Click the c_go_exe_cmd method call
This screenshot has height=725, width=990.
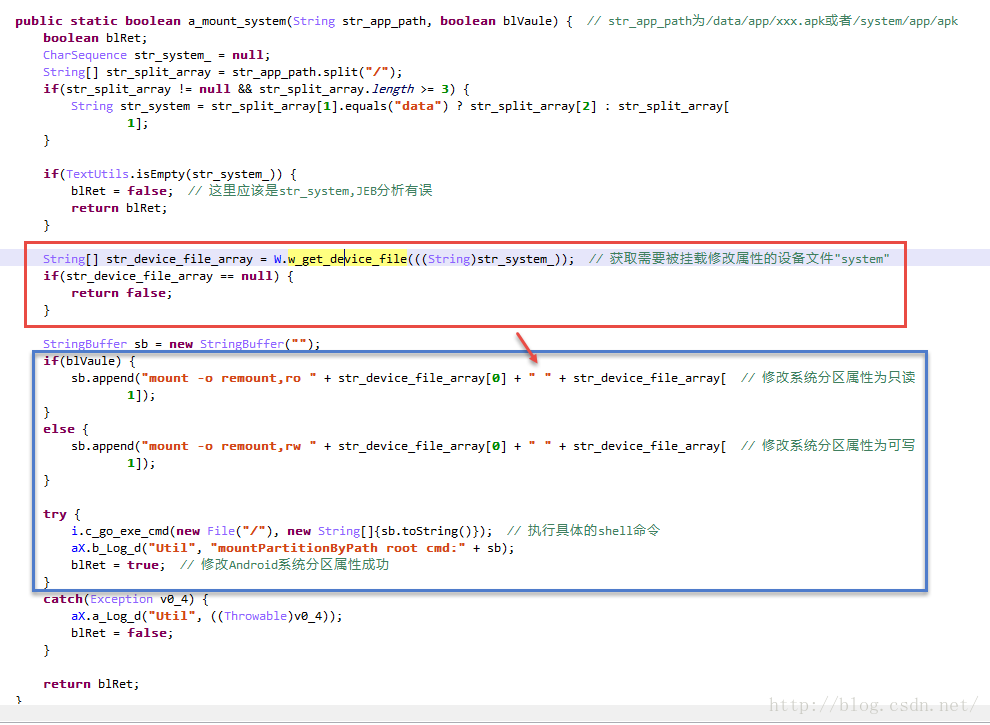(126, 531)
